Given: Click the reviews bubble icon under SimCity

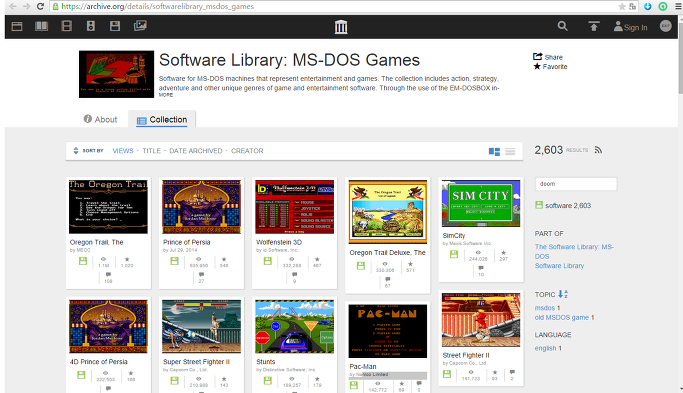Looking at the screenshot, I should (x=481, y=268).
